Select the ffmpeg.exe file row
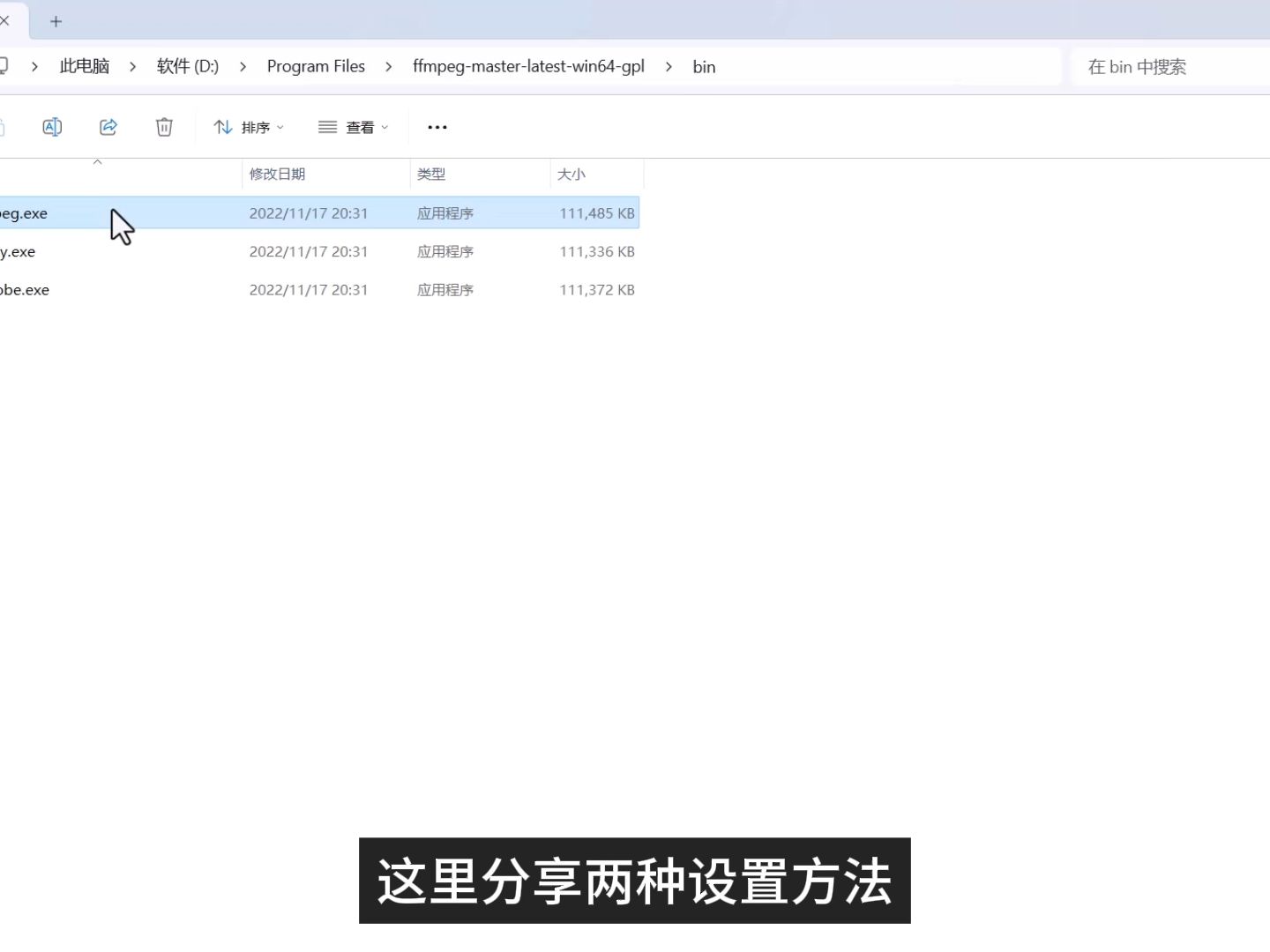Image resolution: width=1270 pixels, height=952 pixels. pyautogui.click(x=319, y=213)
